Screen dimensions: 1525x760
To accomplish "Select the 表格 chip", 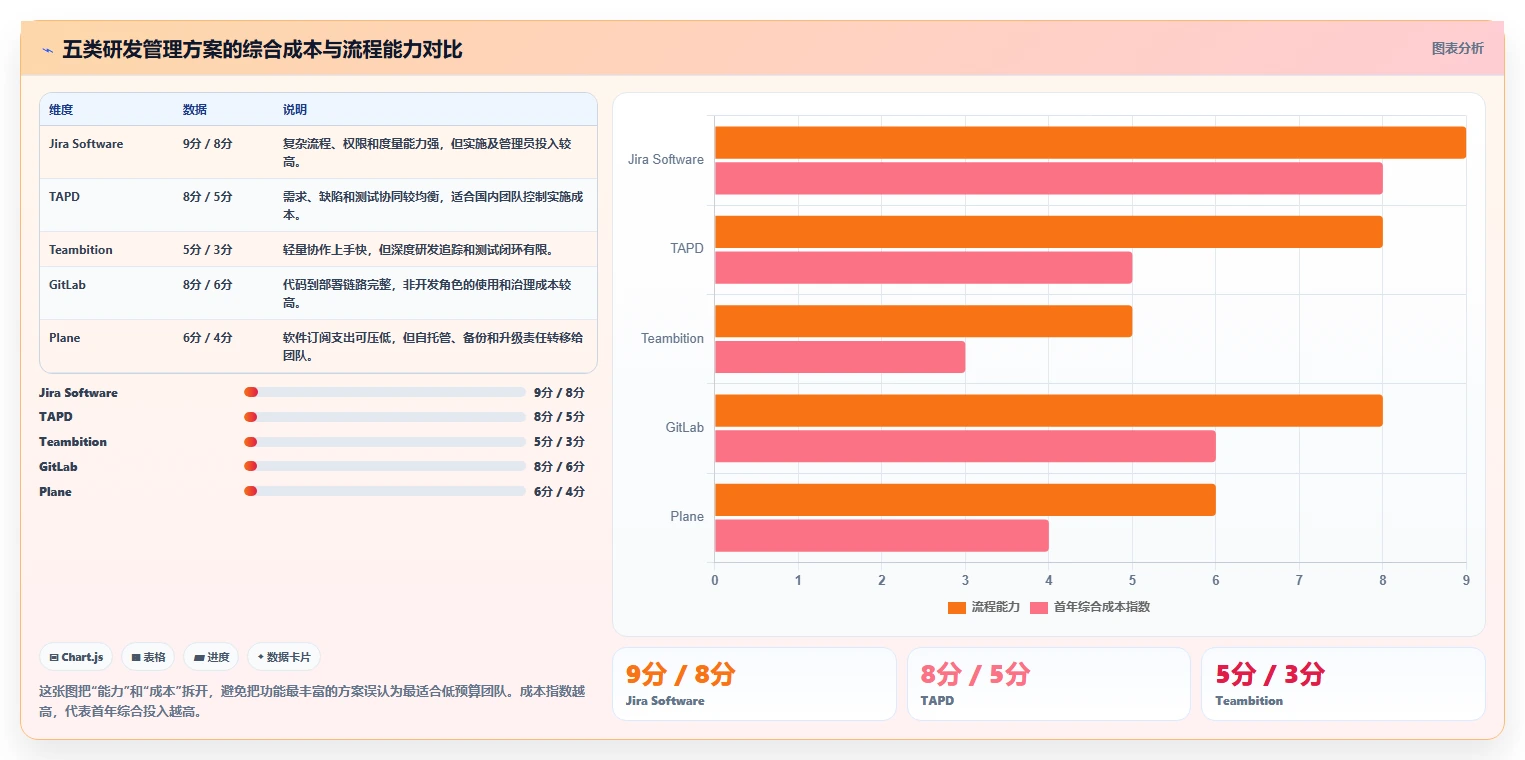I will pyautogui.click(x=148, y=657).
